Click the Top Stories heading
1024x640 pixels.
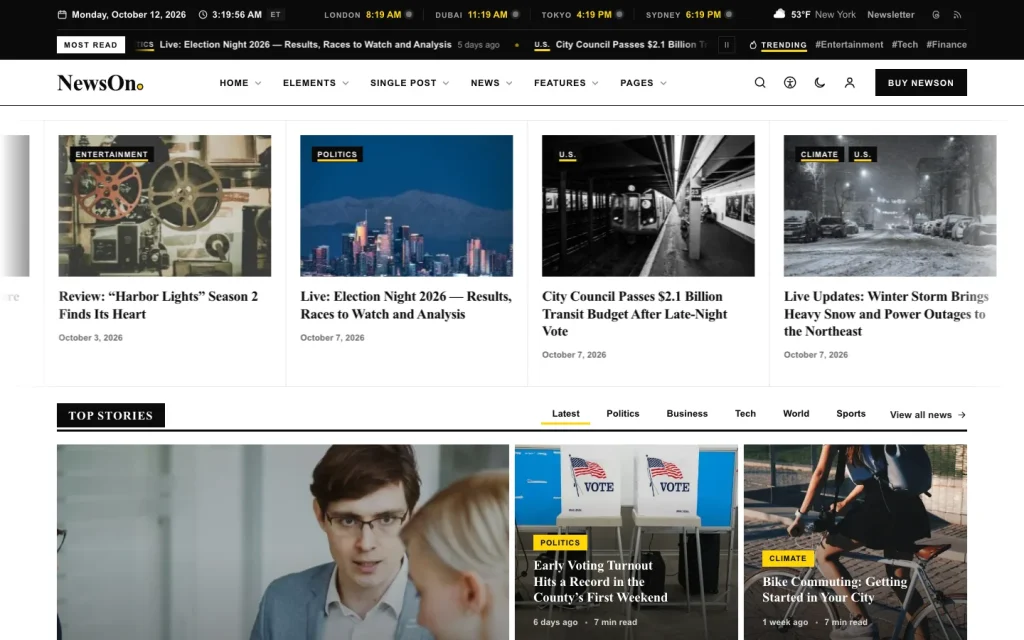[x=110, y=415]
